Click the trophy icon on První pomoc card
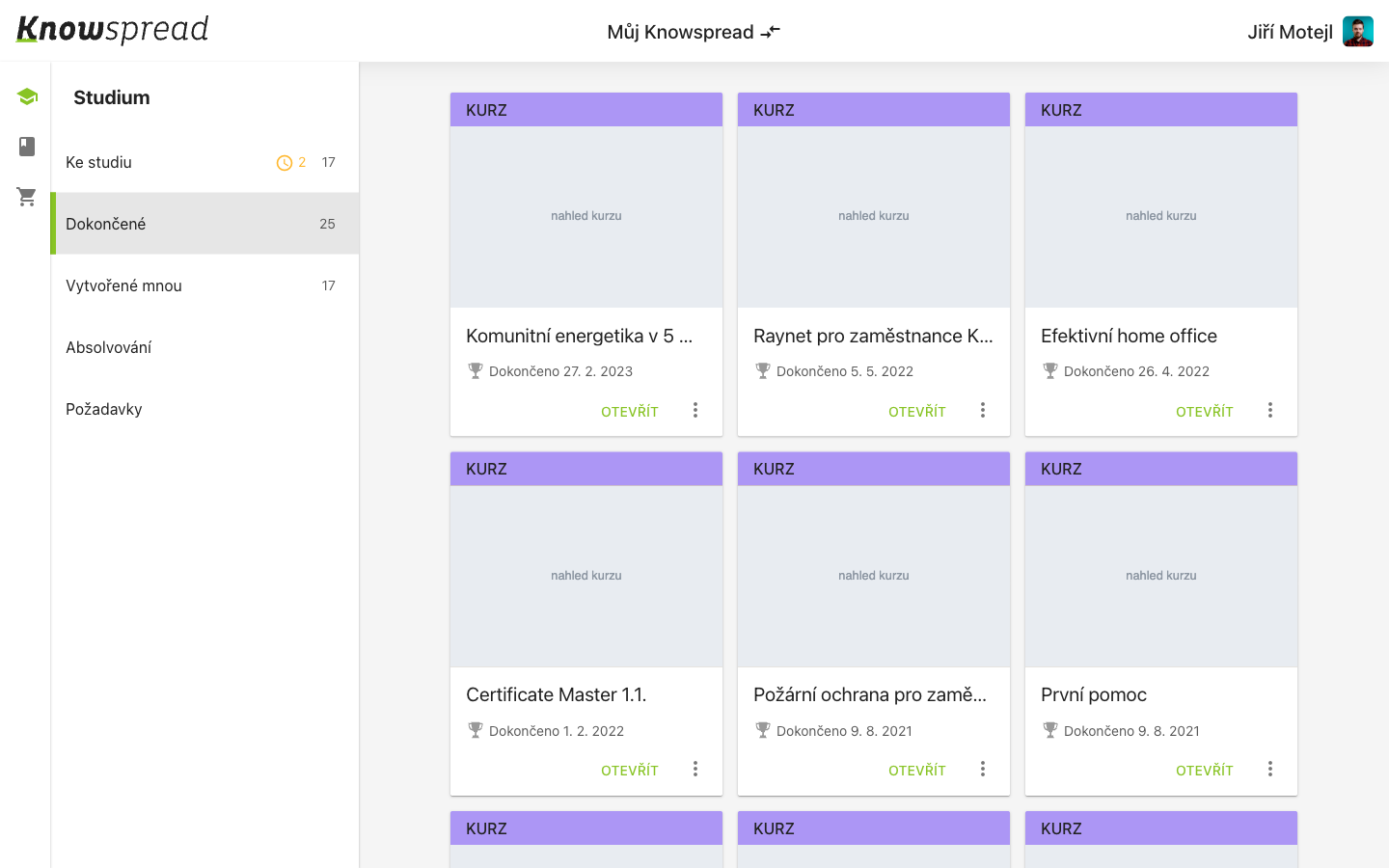 click(x=1050, y=730)
